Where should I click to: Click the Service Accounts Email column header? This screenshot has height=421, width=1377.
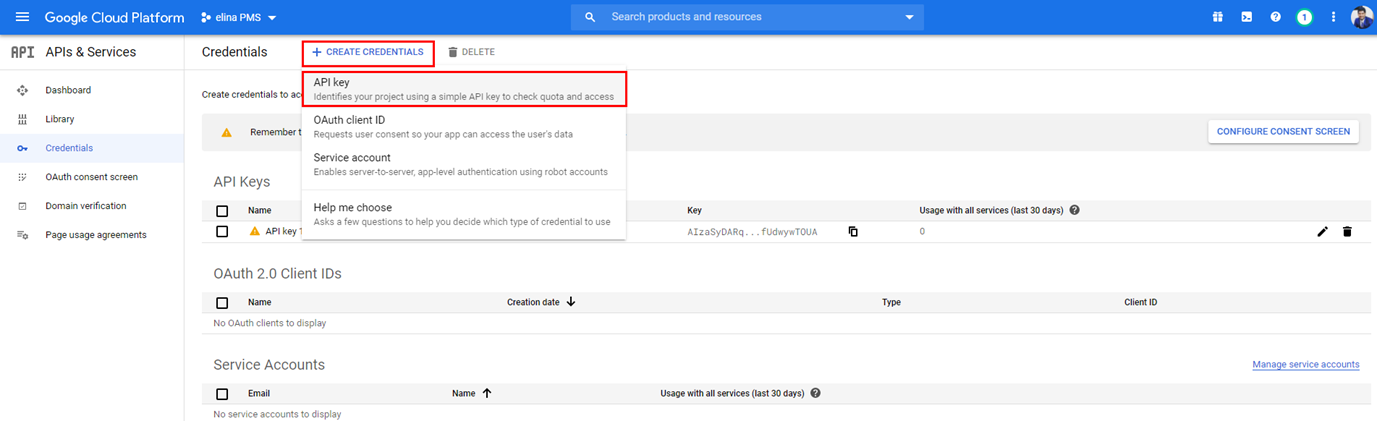259,394
